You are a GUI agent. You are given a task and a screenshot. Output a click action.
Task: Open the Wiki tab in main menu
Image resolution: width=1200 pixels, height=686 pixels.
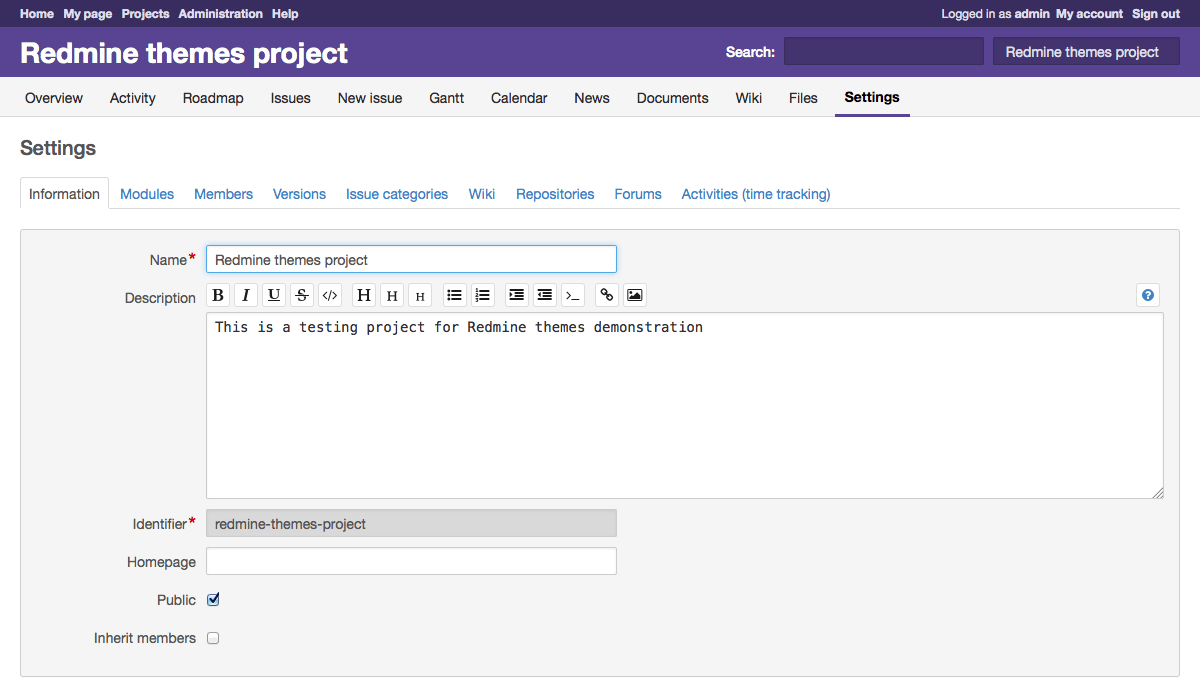pyautogui.click(x=749, y=98)
